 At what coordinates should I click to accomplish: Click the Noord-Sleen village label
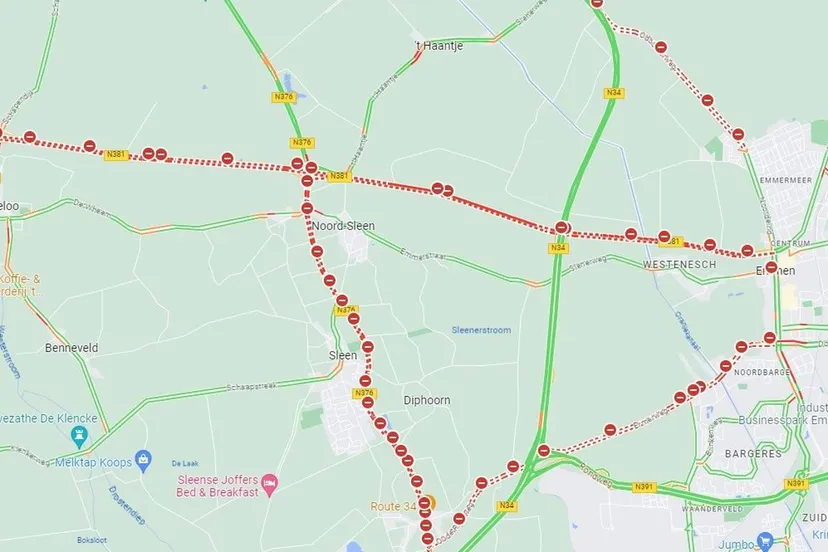click(x=343, y=226)
